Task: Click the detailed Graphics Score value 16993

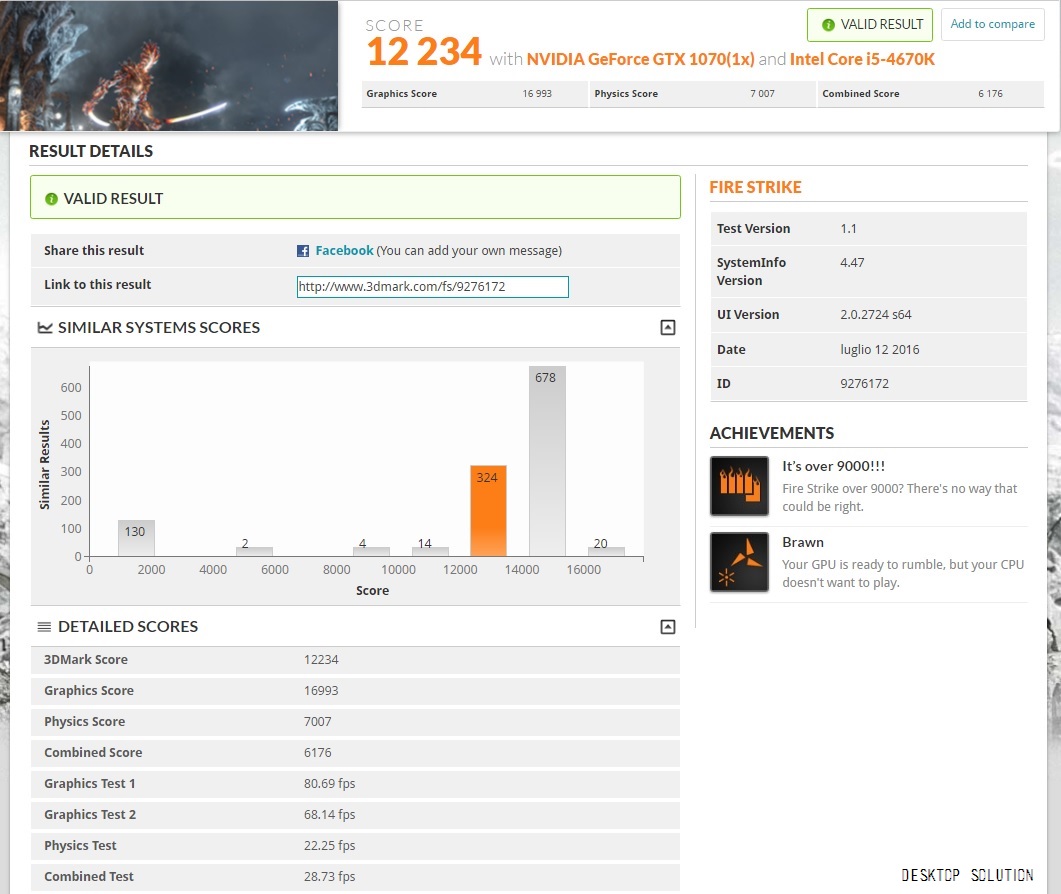Action: point(321,691)
